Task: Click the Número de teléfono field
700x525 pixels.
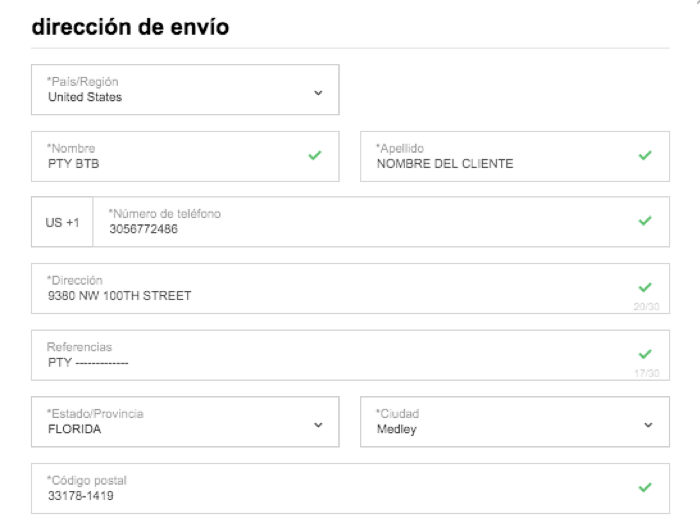Action: pos(381,222)
